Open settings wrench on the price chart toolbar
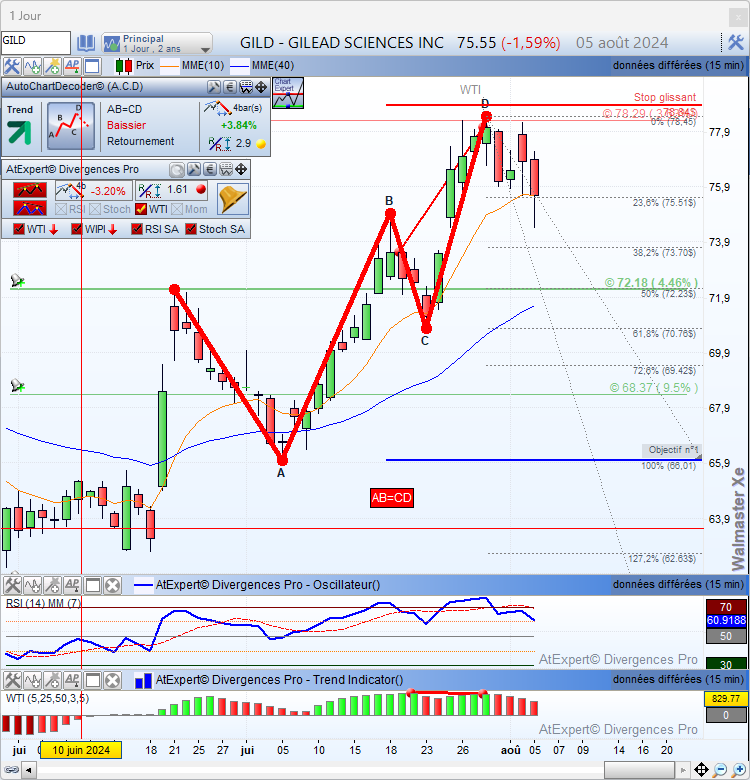 click(11, 66)
